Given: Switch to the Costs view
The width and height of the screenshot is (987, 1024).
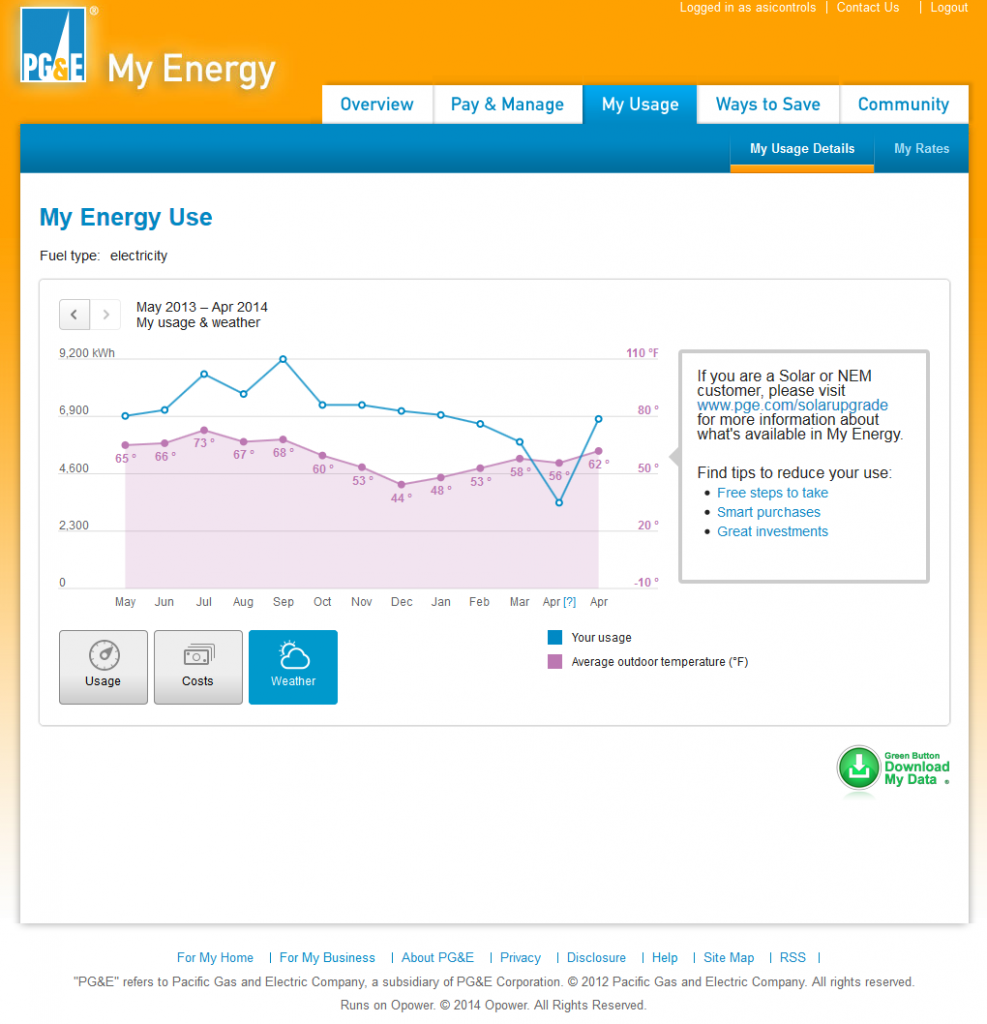Looking at the screenshot, I should click(198, 667).
